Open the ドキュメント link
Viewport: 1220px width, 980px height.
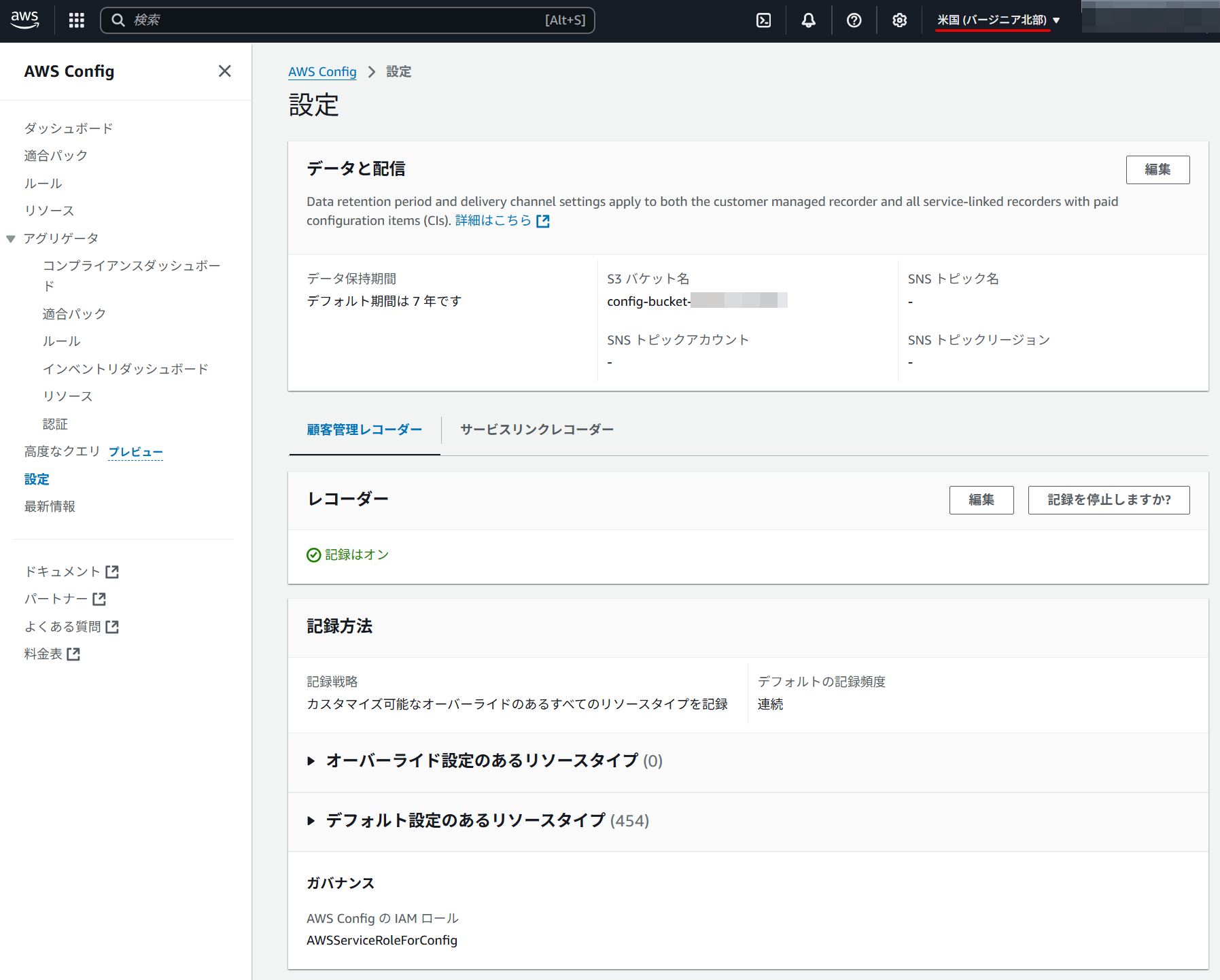pyautogui.click(x=63, y=572)
